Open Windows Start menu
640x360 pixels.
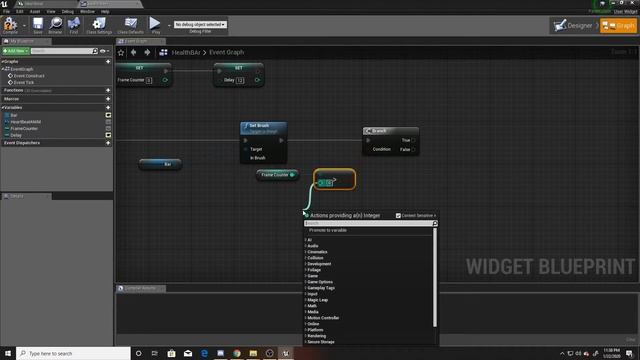tap(8, 353)
